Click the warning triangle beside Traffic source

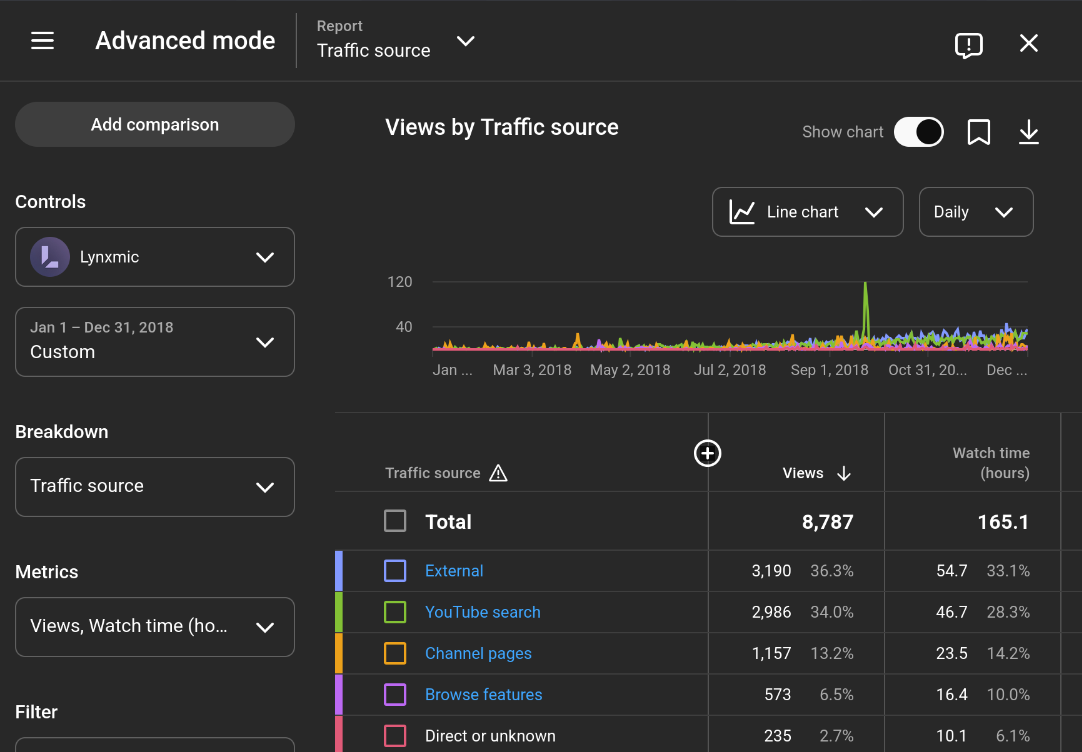pos(498,473)
